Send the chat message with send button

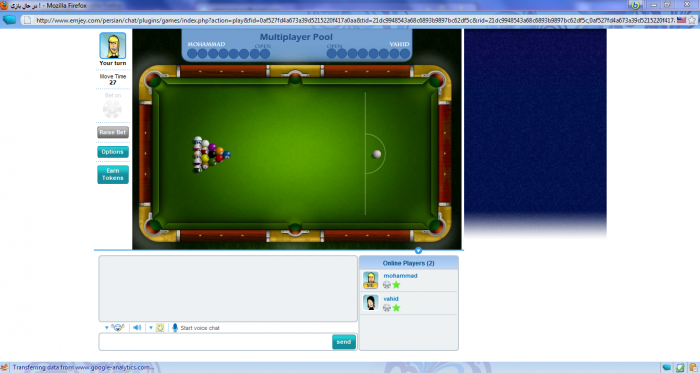click(344, 342)
